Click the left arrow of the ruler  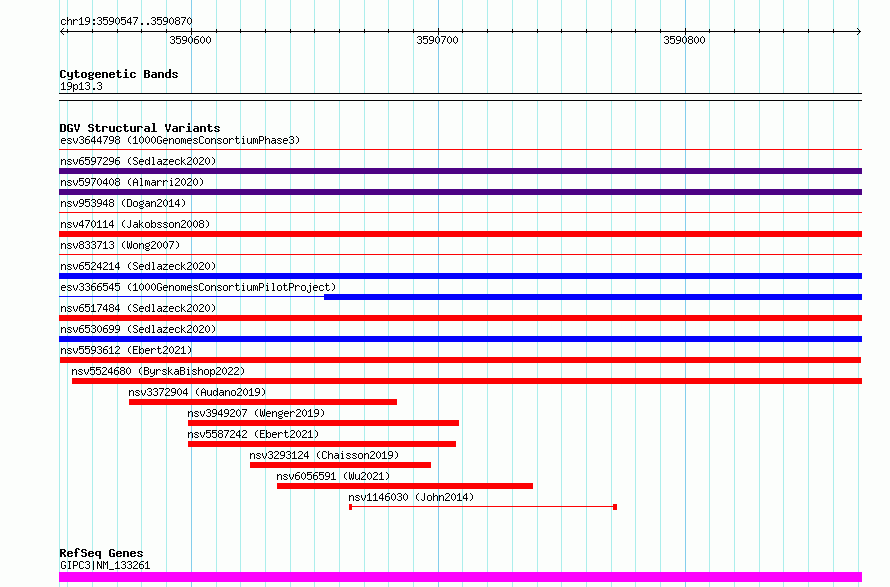click(x=62, y=32)
